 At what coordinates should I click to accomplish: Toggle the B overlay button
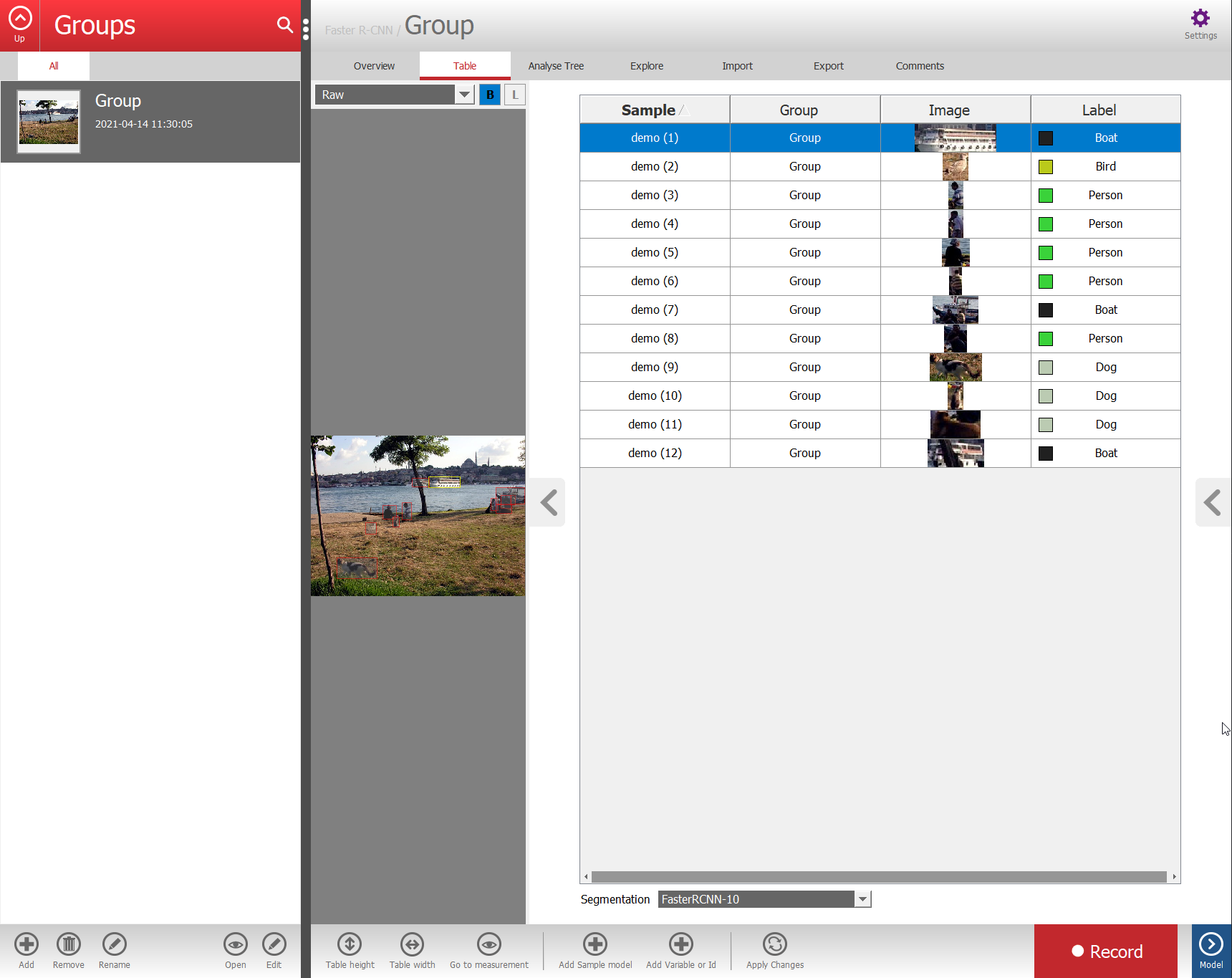coord(490,95)
